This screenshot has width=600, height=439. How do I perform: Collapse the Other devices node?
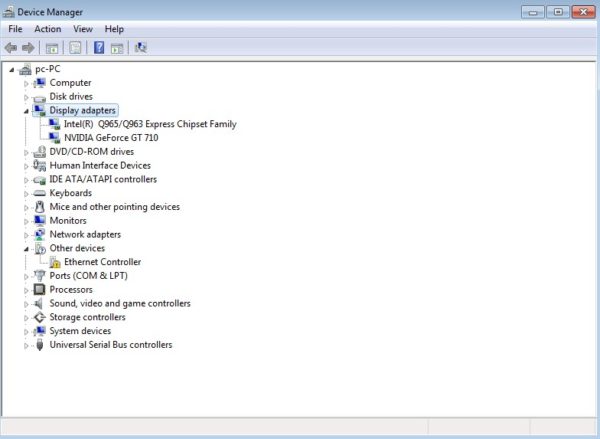tap(27, 248)
